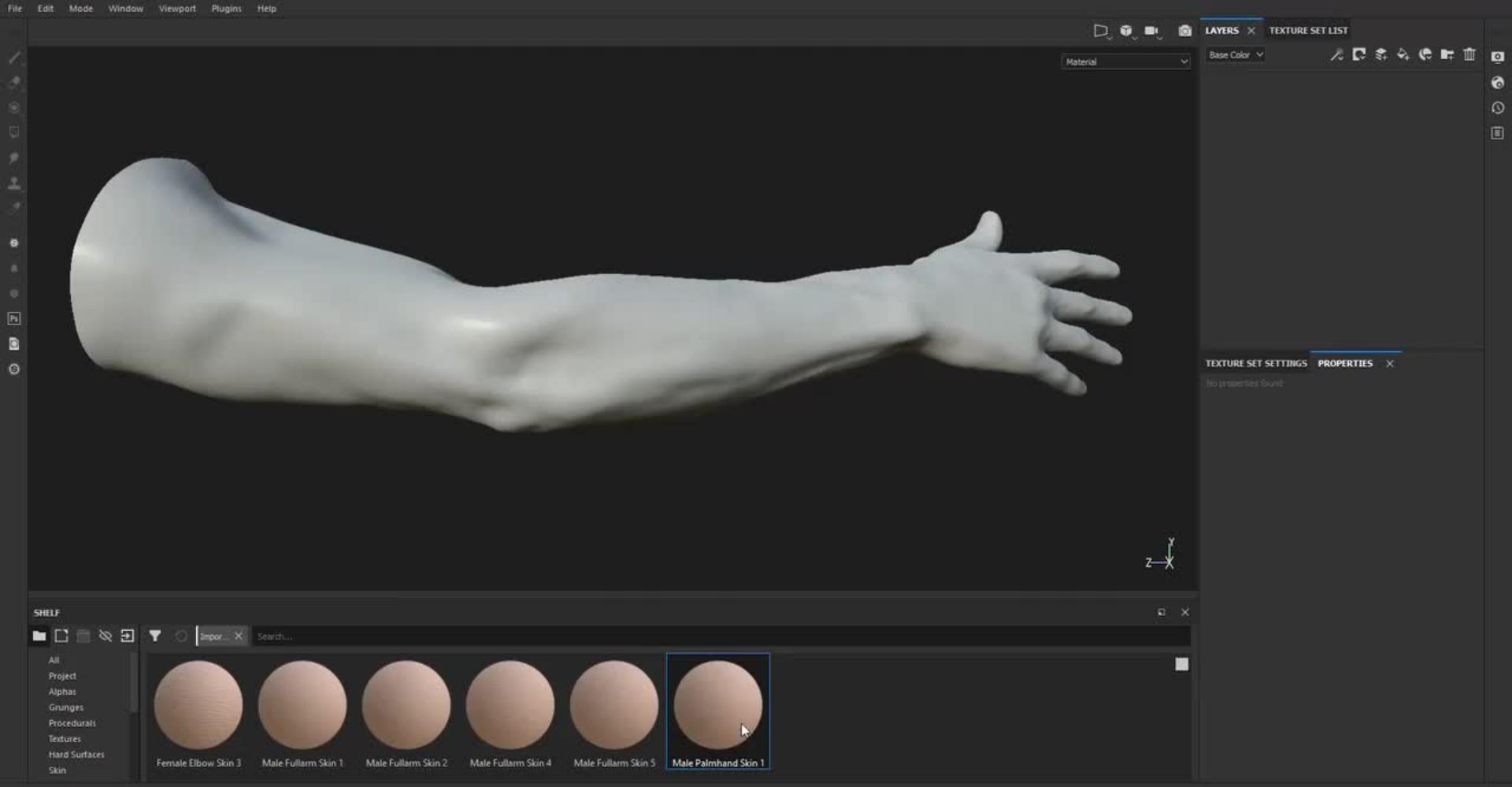
Task: Toggle shelf folder view icon
Action: (x=39, y=636)
